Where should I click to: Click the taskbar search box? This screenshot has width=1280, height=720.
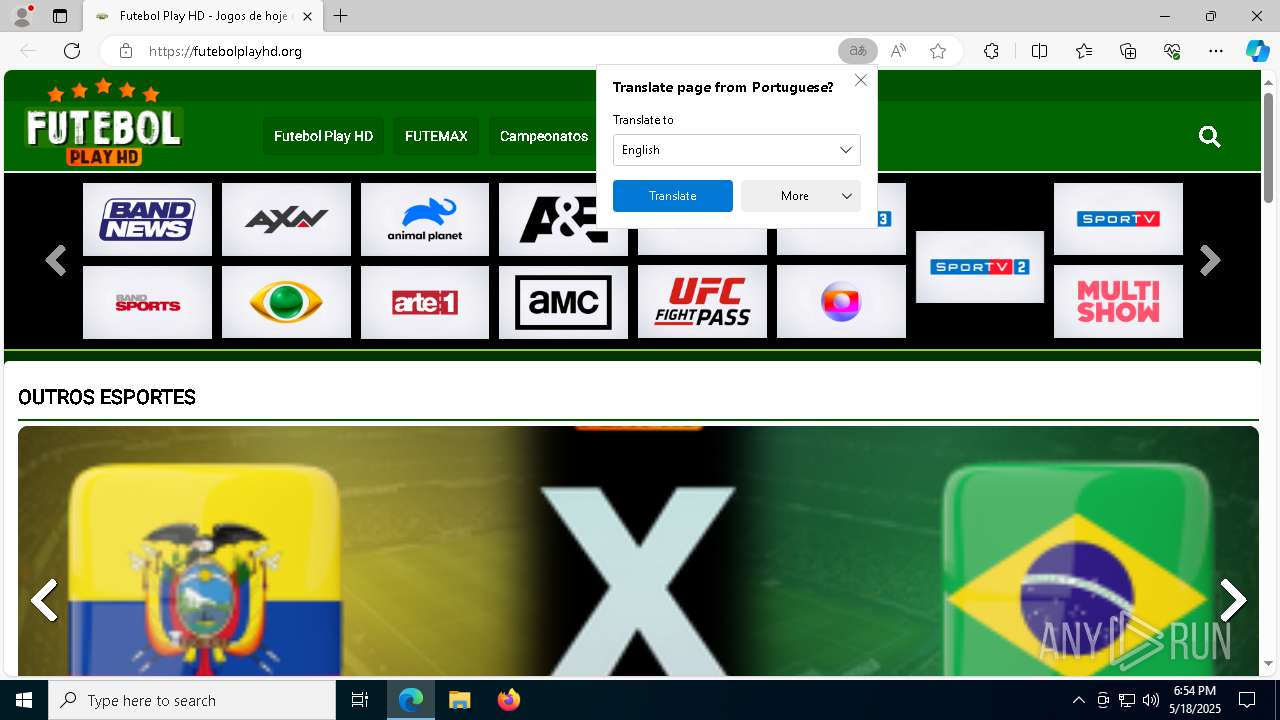pos(192,700)
